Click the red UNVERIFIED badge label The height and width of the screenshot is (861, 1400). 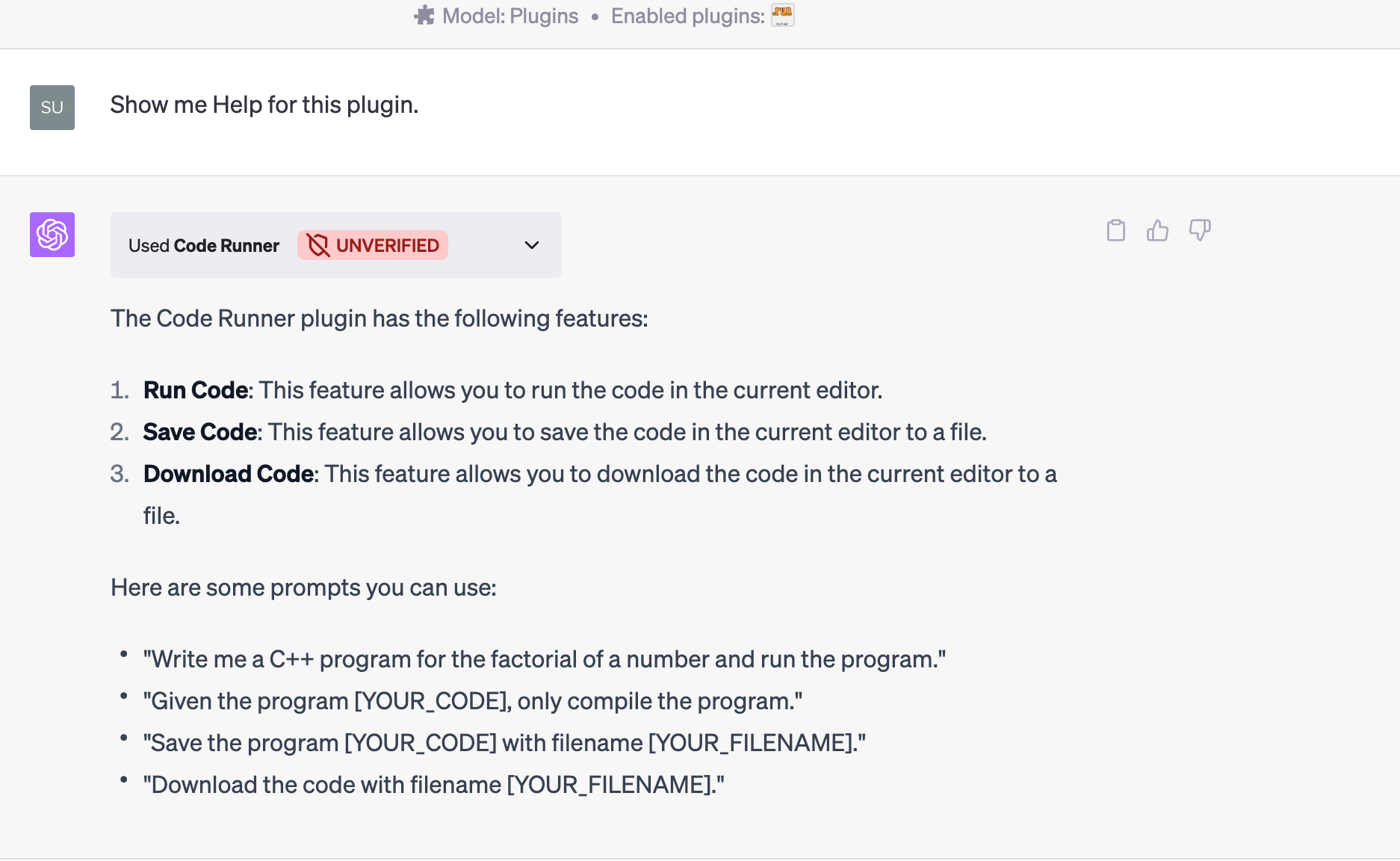click(387, 245)
